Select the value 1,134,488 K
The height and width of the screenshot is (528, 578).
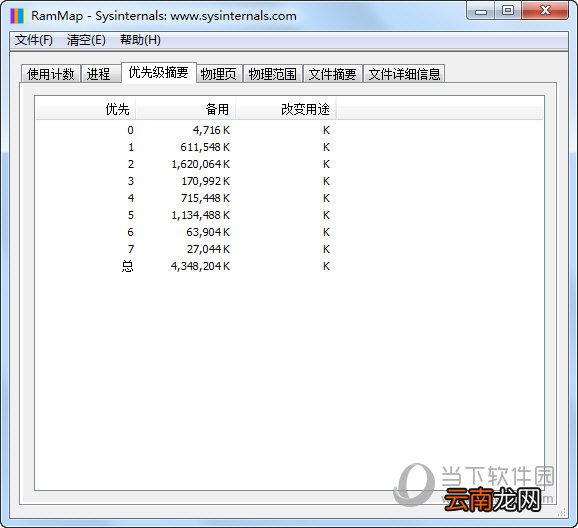[201, 215]
